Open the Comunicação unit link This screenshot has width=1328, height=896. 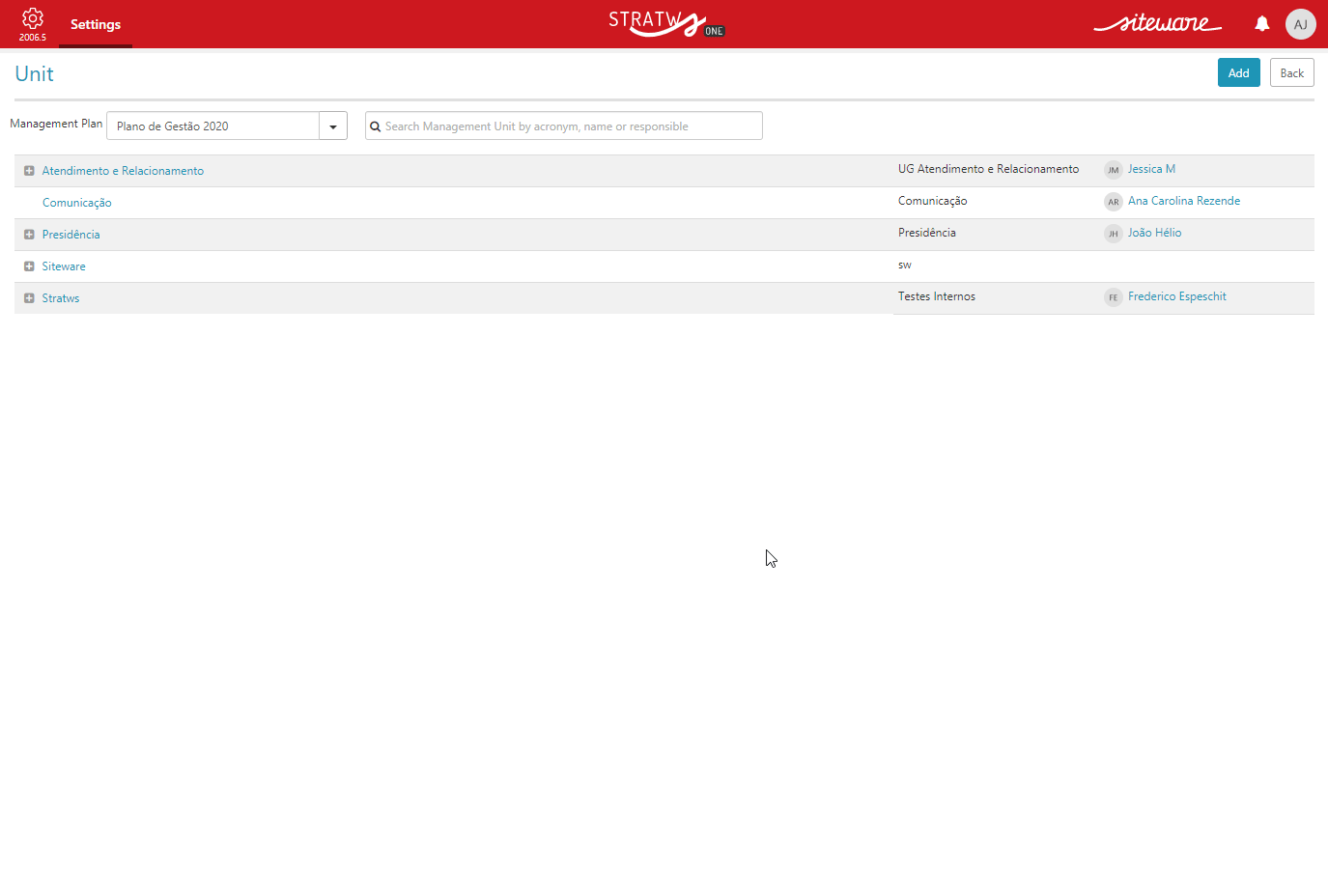pyautogui.click(x=77, y=203)
